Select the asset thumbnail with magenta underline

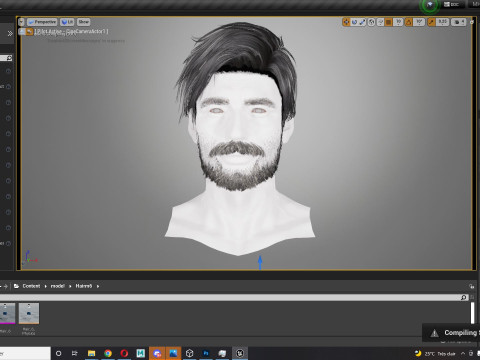[x=7, y=313]
